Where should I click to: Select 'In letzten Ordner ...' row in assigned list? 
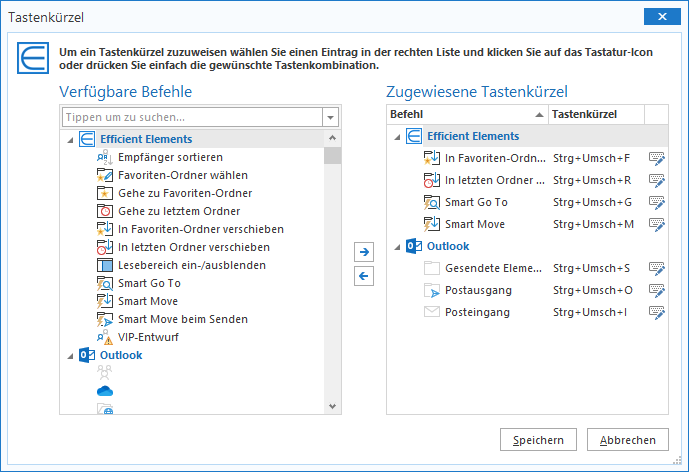point(527,180)
